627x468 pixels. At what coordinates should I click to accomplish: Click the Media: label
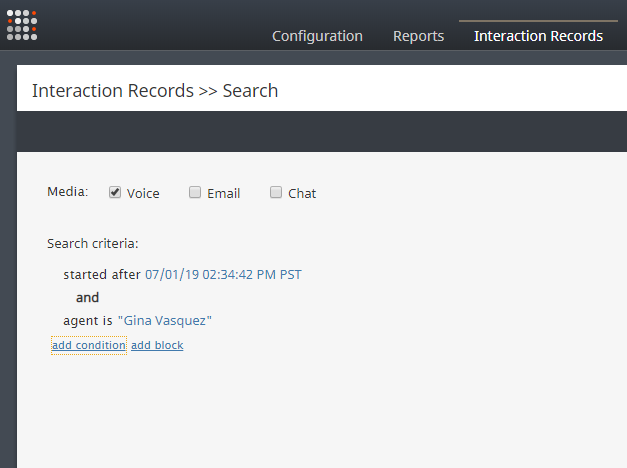tap(68, 192)
